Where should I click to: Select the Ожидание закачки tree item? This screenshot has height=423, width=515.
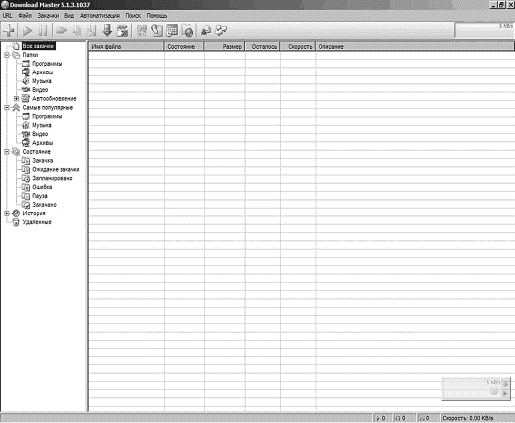coord(56,169)
